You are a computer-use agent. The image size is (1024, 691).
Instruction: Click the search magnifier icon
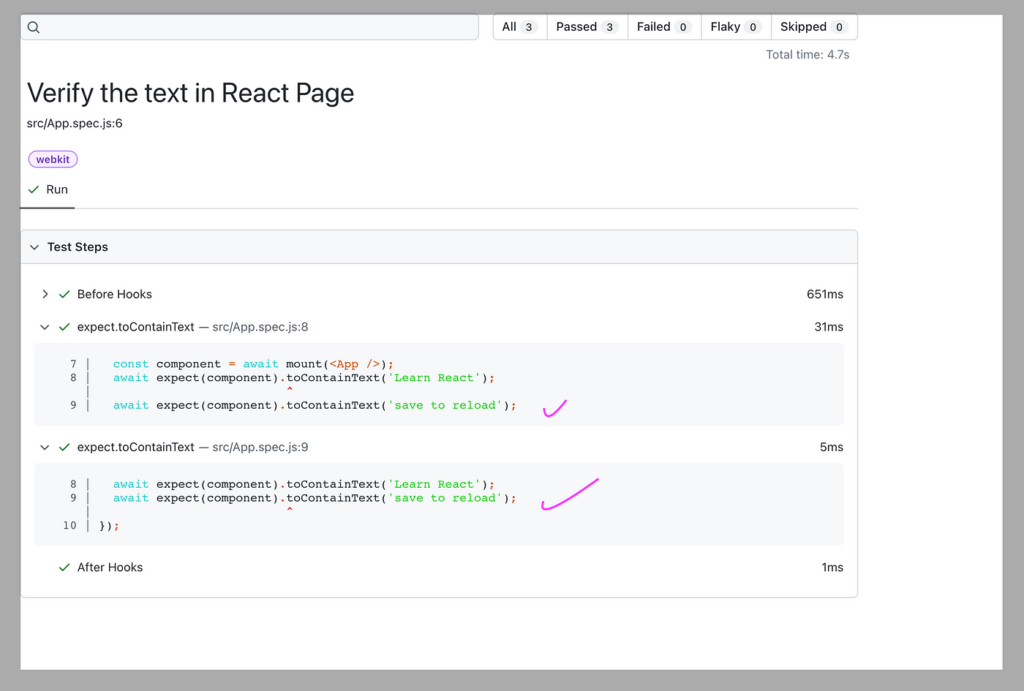pos(34,27)
